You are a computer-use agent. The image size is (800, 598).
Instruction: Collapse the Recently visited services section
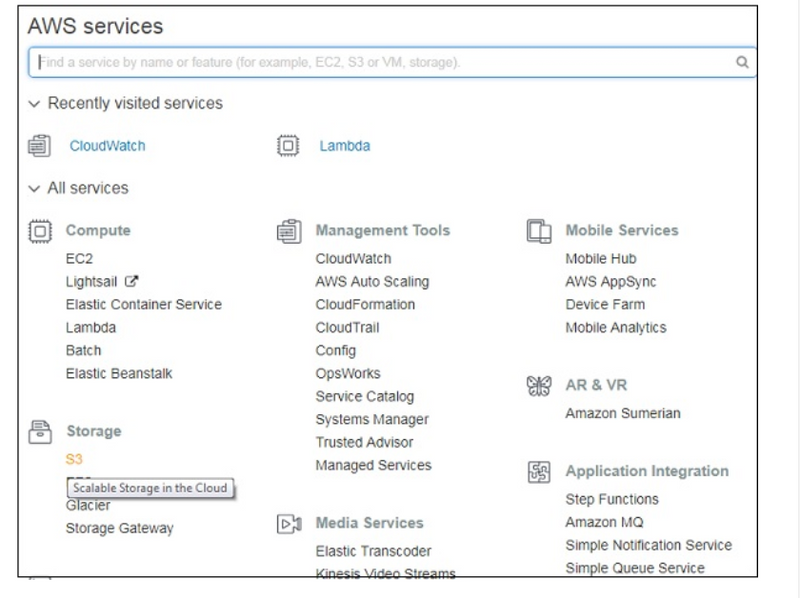tap(35, 104)
